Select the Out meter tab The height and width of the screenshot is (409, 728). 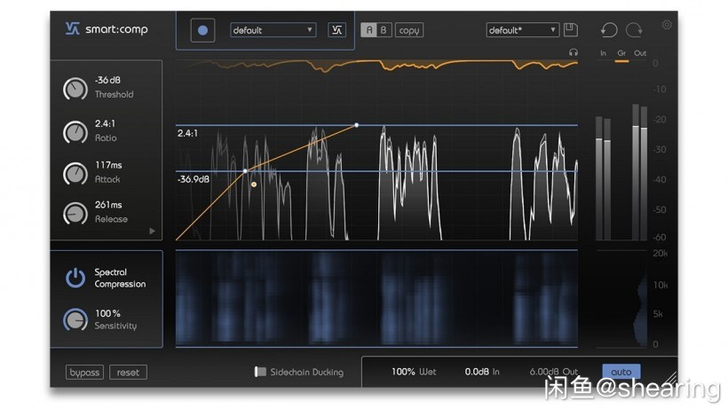640,53
